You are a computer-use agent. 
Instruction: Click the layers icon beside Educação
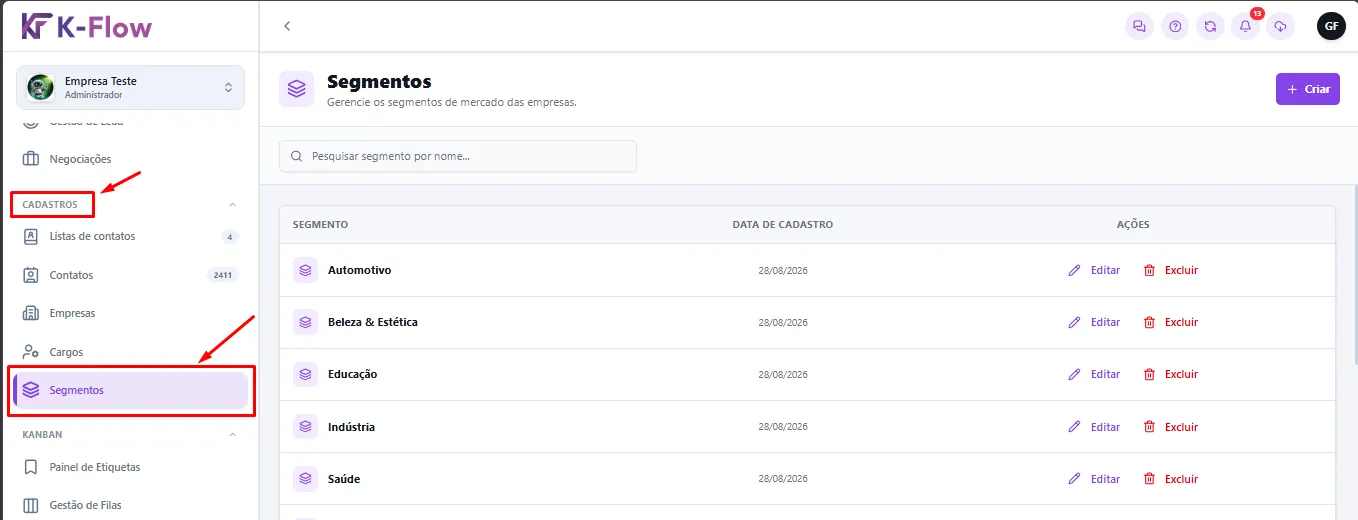[305, 374]
